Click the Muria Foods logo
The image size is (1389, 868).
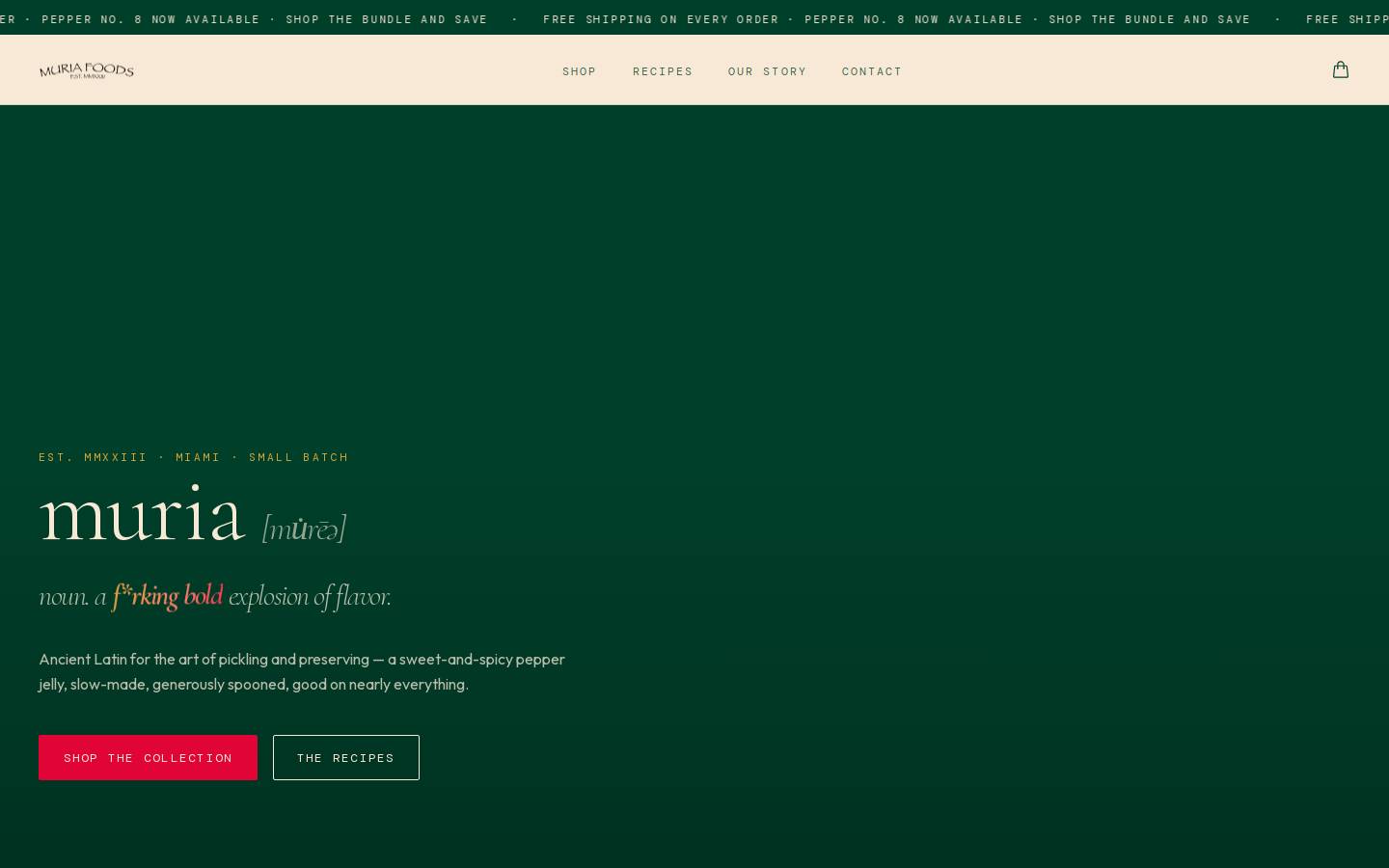pos(86,70)
